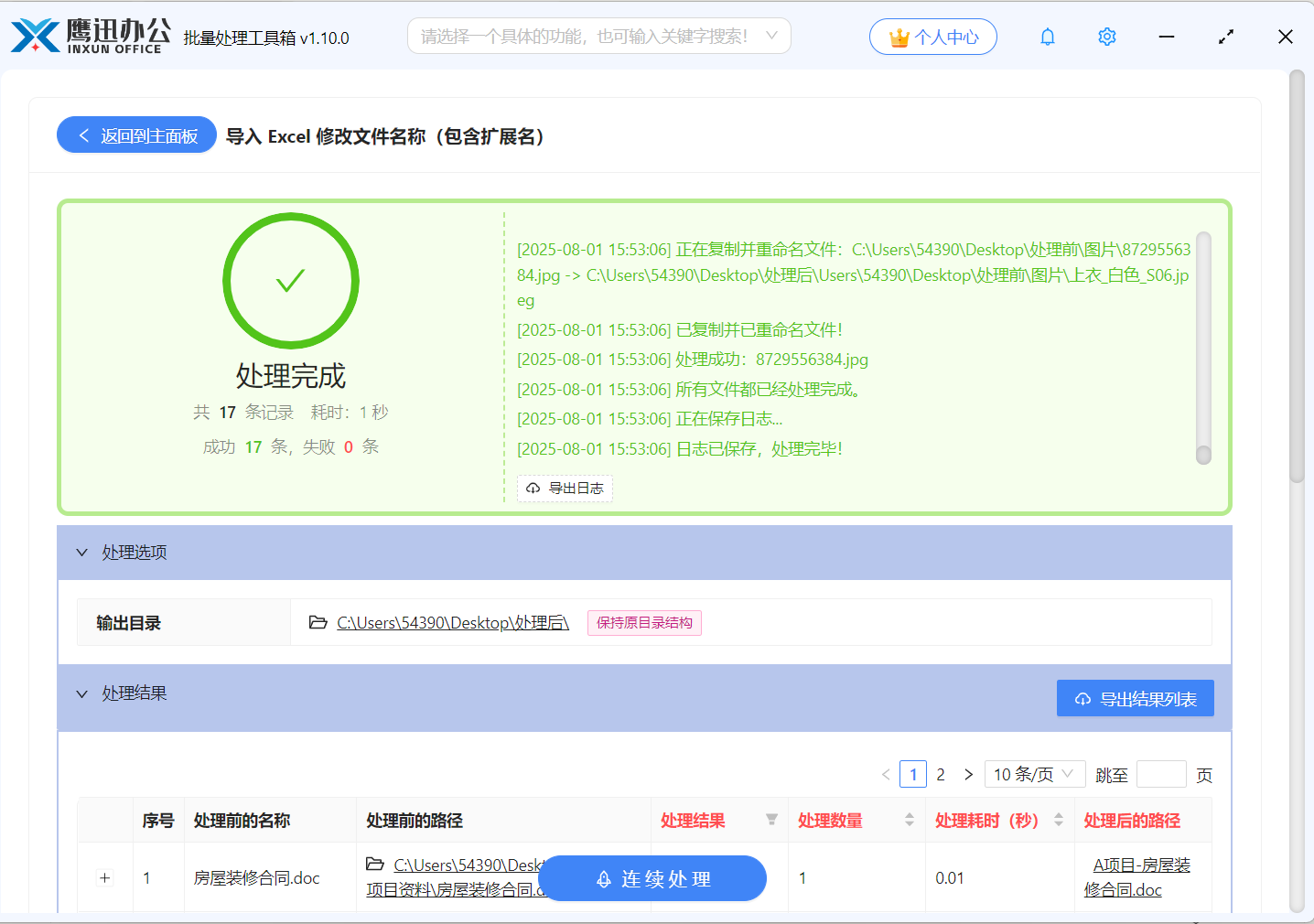This screenshot has width=1314, height=924.
Task: Open the notification bell
Action: (x=1048, y=37)
